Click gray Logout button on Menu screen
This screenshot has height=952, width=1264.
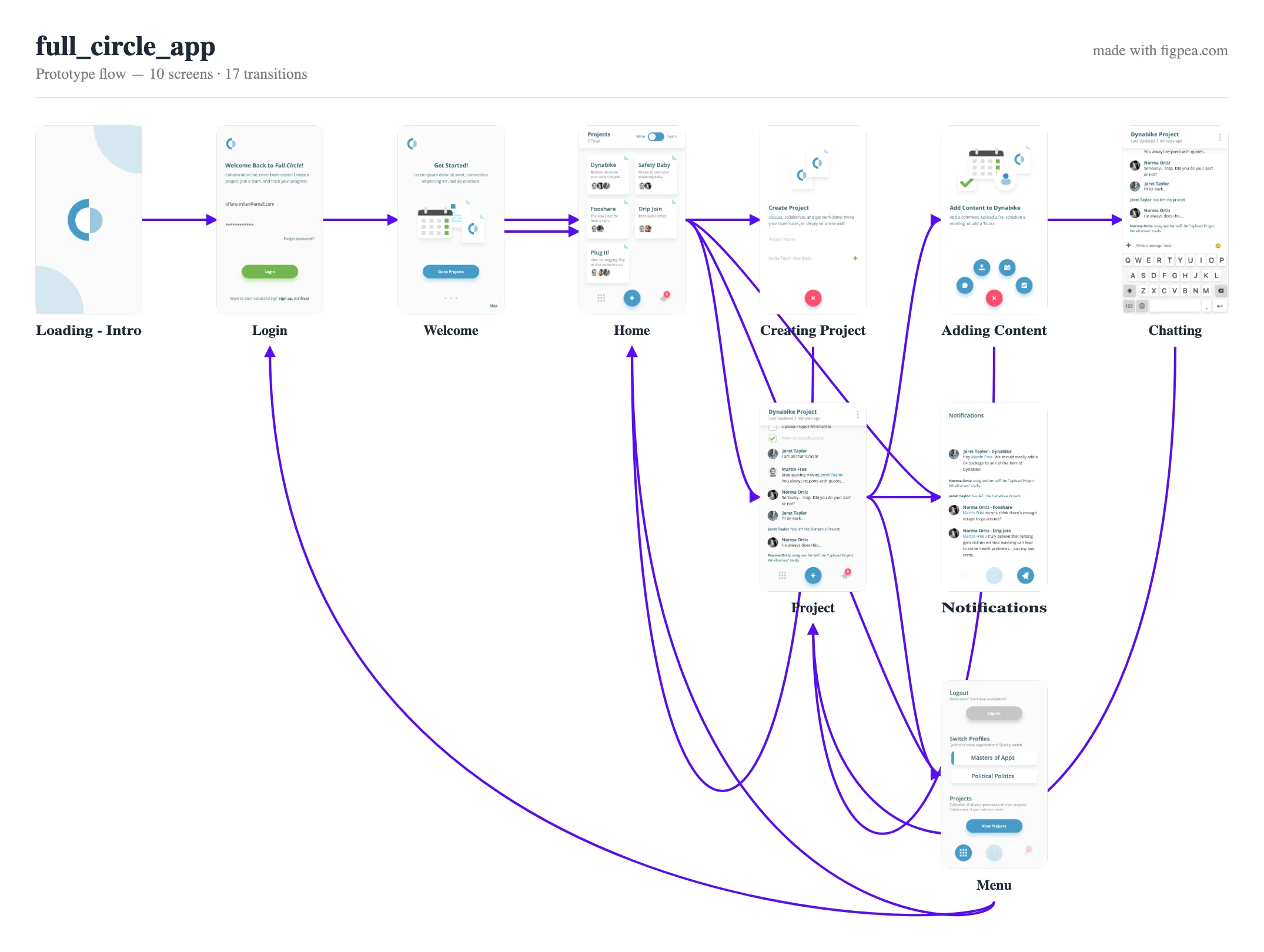994,713
